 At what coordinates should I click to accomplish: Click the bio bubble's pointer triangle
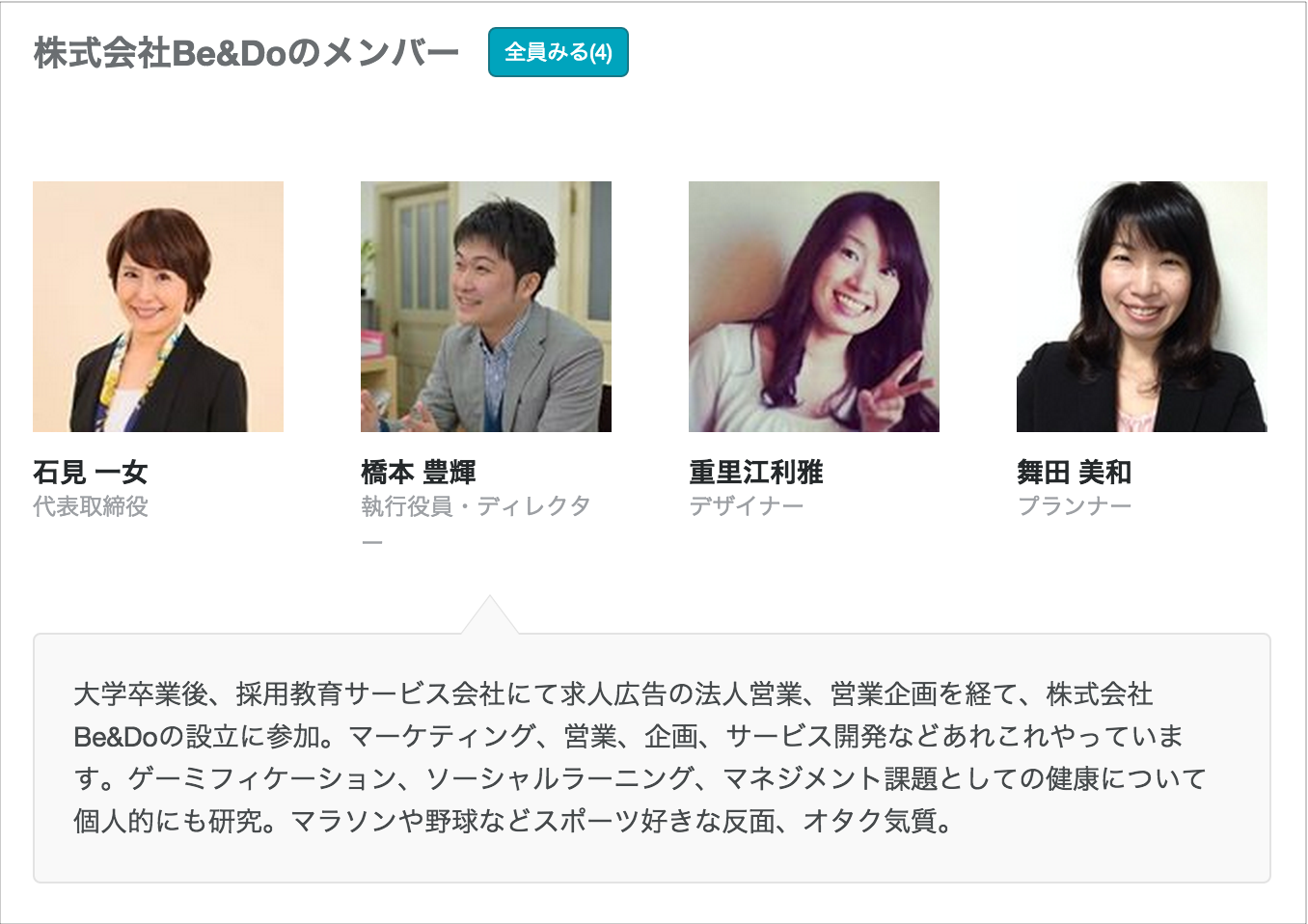(490, 615)
